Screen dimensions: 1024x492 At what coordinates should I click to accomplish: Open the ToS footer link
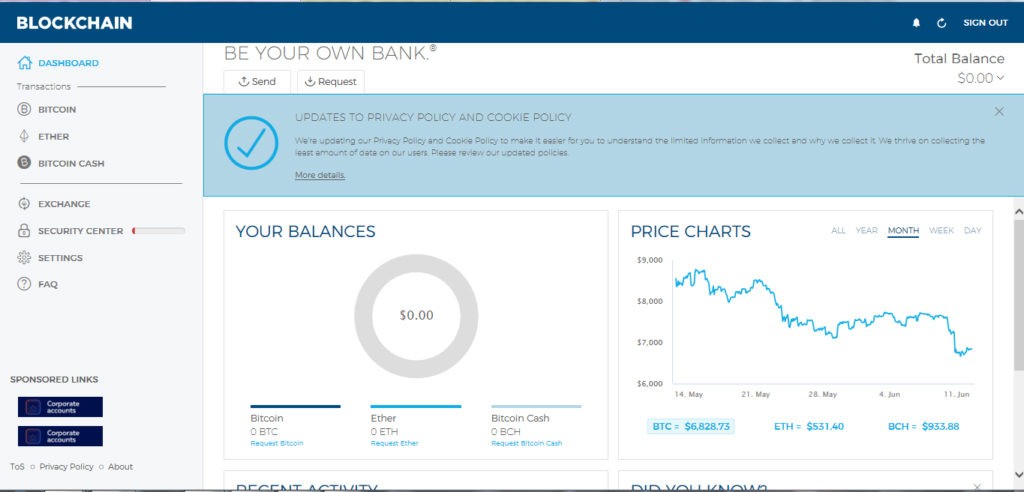[17, 467]
